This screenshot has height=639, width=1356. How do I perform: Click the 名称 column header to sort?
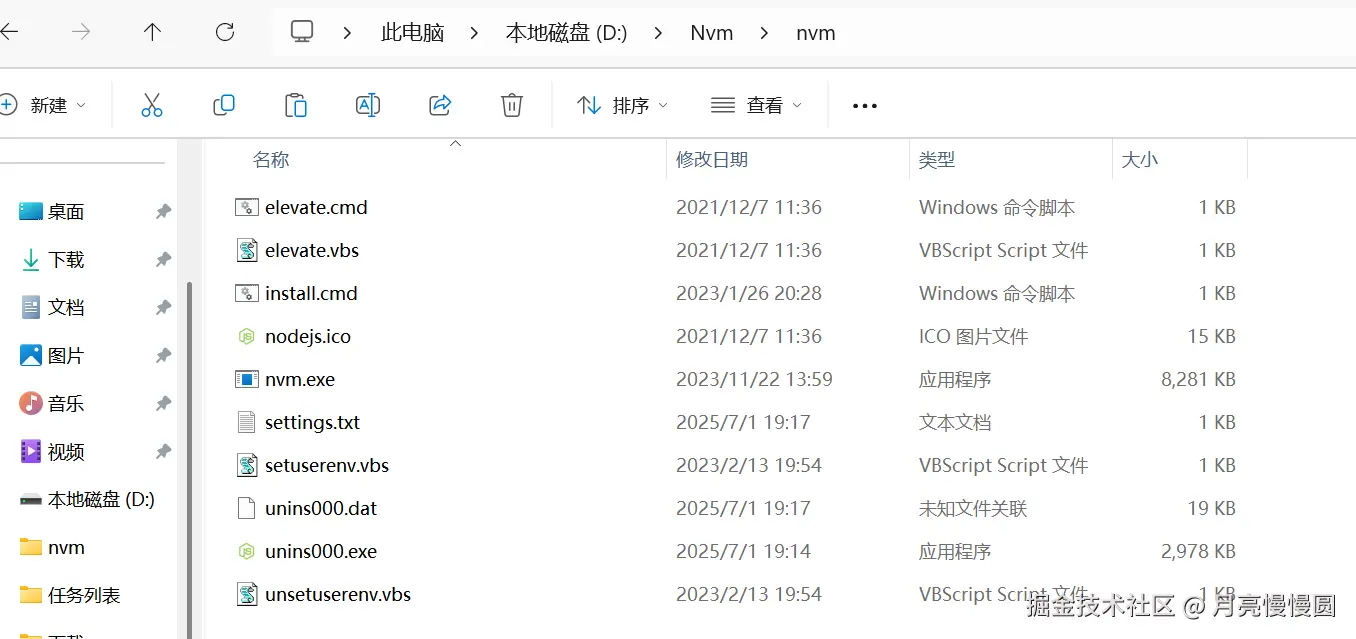(271, 159)
